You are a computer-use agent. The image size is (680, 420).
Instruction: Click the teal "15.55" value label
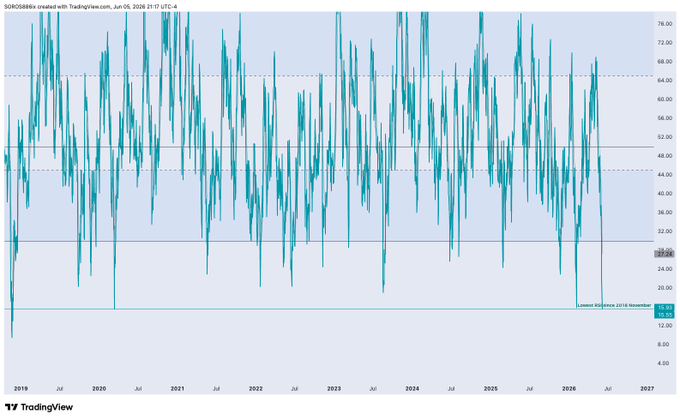[x=664, y=315]
